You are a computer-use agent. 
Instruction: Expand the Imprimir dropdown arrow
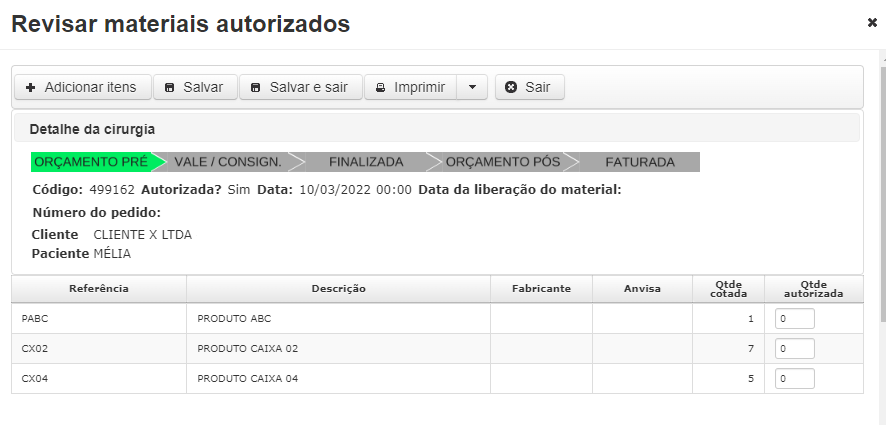pyautogui.click(x=472, y=87)
